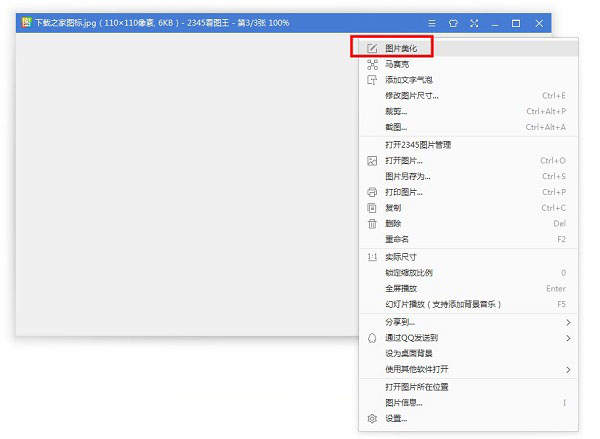The width and height of the screenshot is (600, 439).
Task: Choose 裁剪... from the context menu
Action: pos(469,111)
